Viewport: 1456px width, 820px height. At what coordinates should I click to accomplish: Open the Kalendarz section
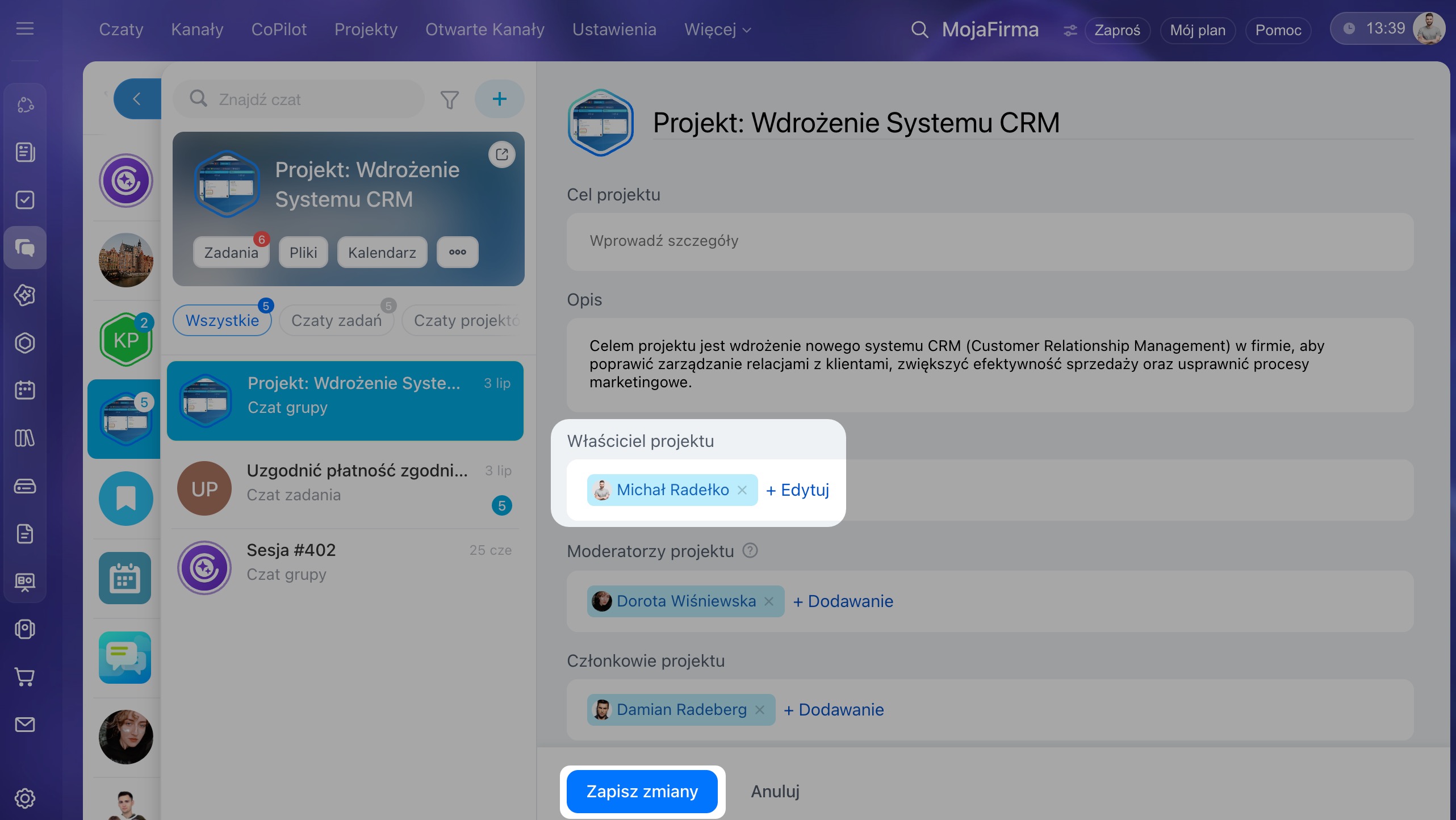pyautogui.click(x=382, y=252)
